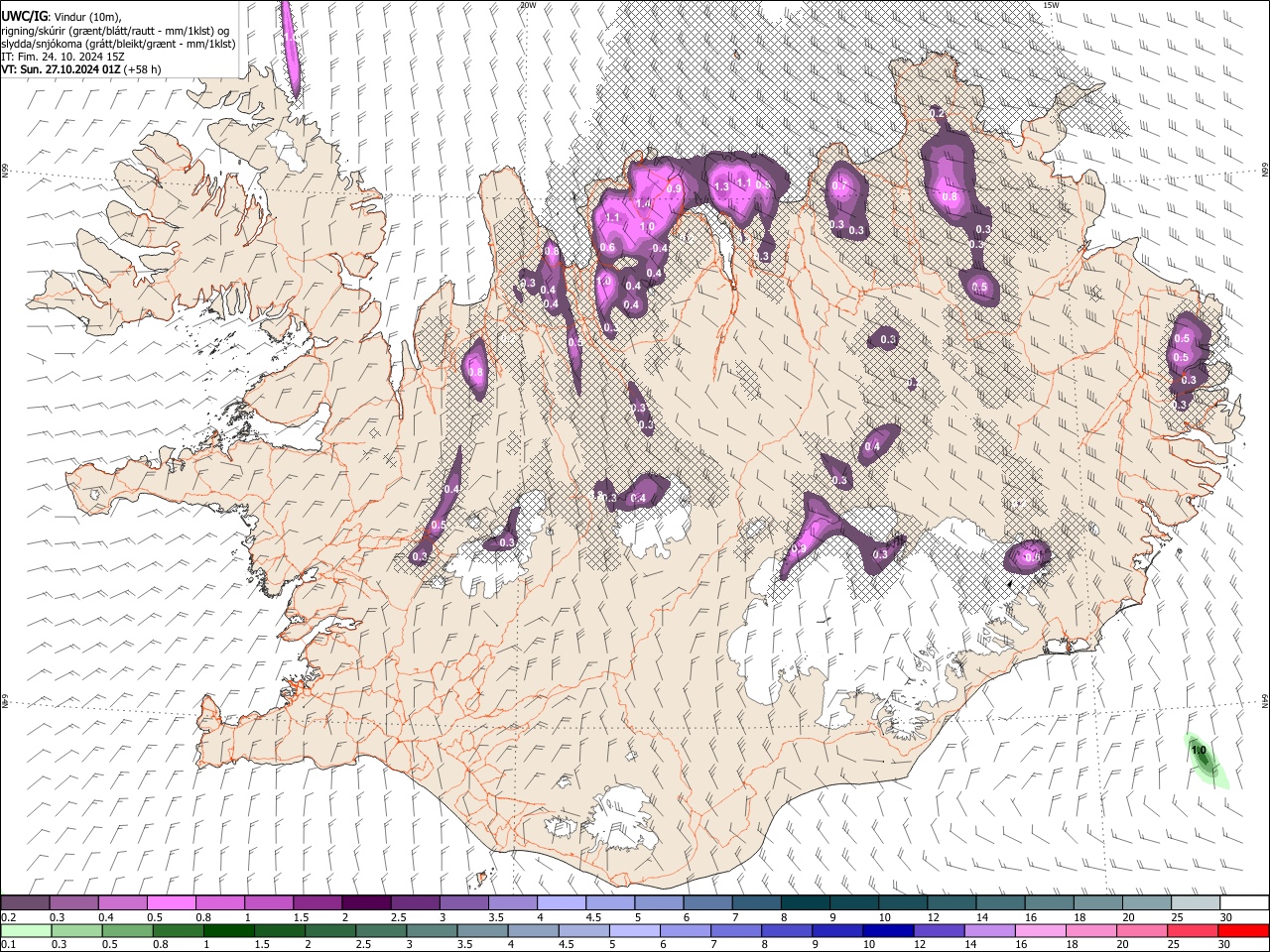
Task: Click the first upper-row swatch starting at 0.2
Action: [25, 903]
